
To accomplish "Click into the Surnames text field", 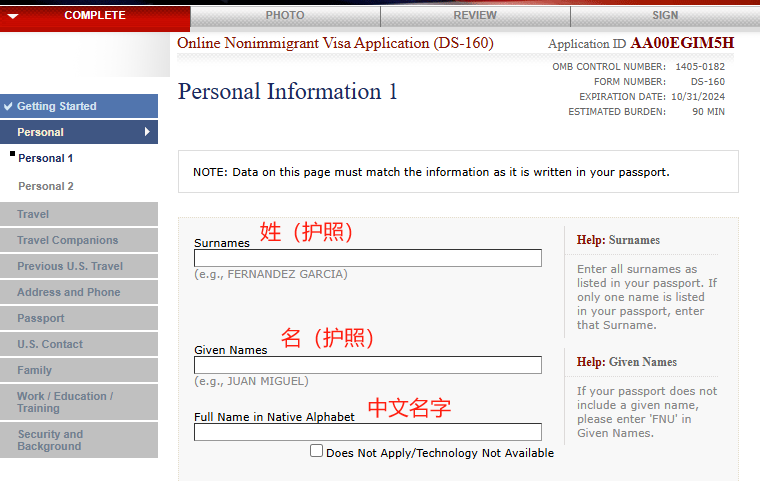I will click(367, 258).
